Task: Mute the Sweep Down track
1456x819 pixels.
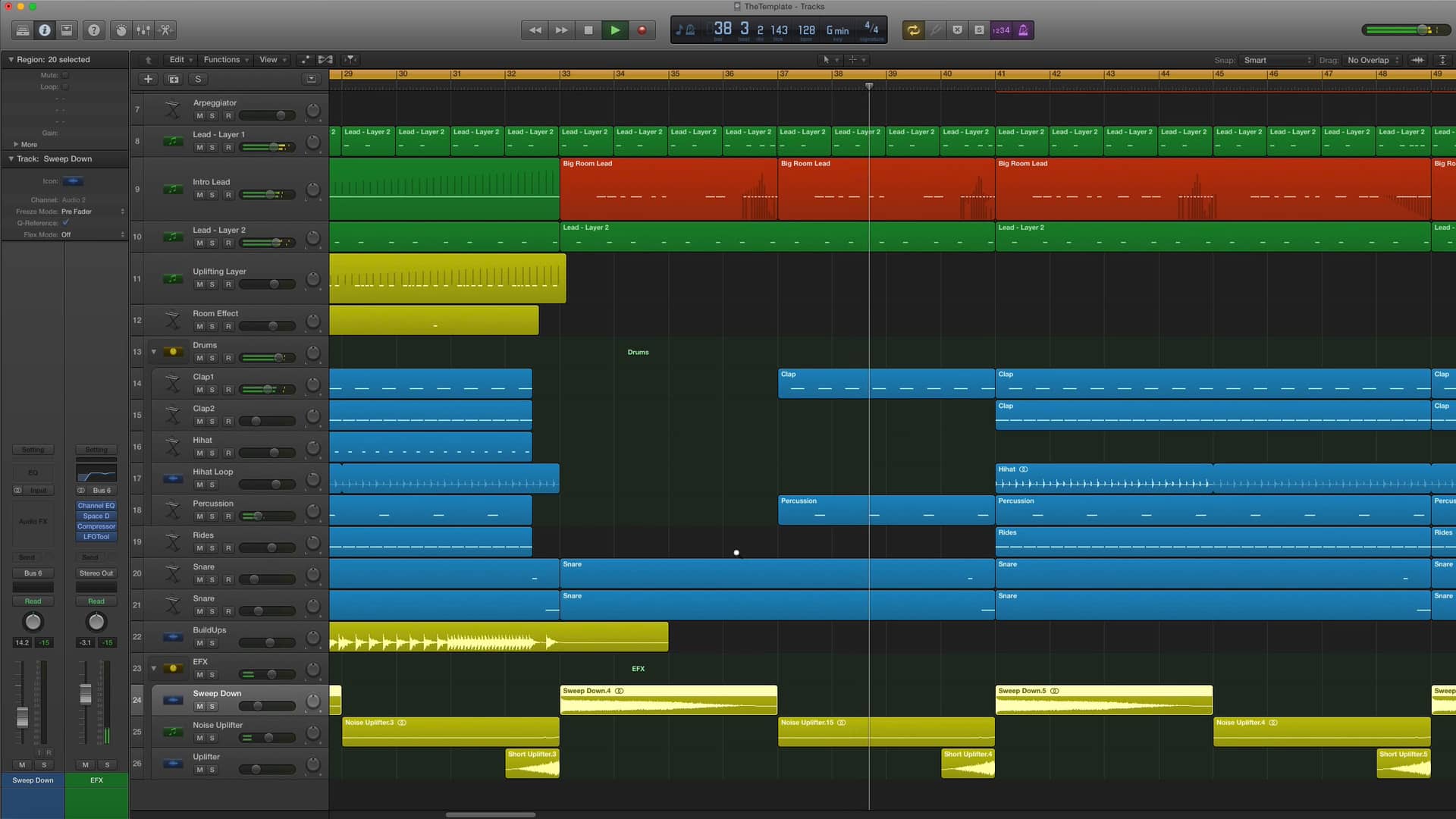Action: [199, 706]
